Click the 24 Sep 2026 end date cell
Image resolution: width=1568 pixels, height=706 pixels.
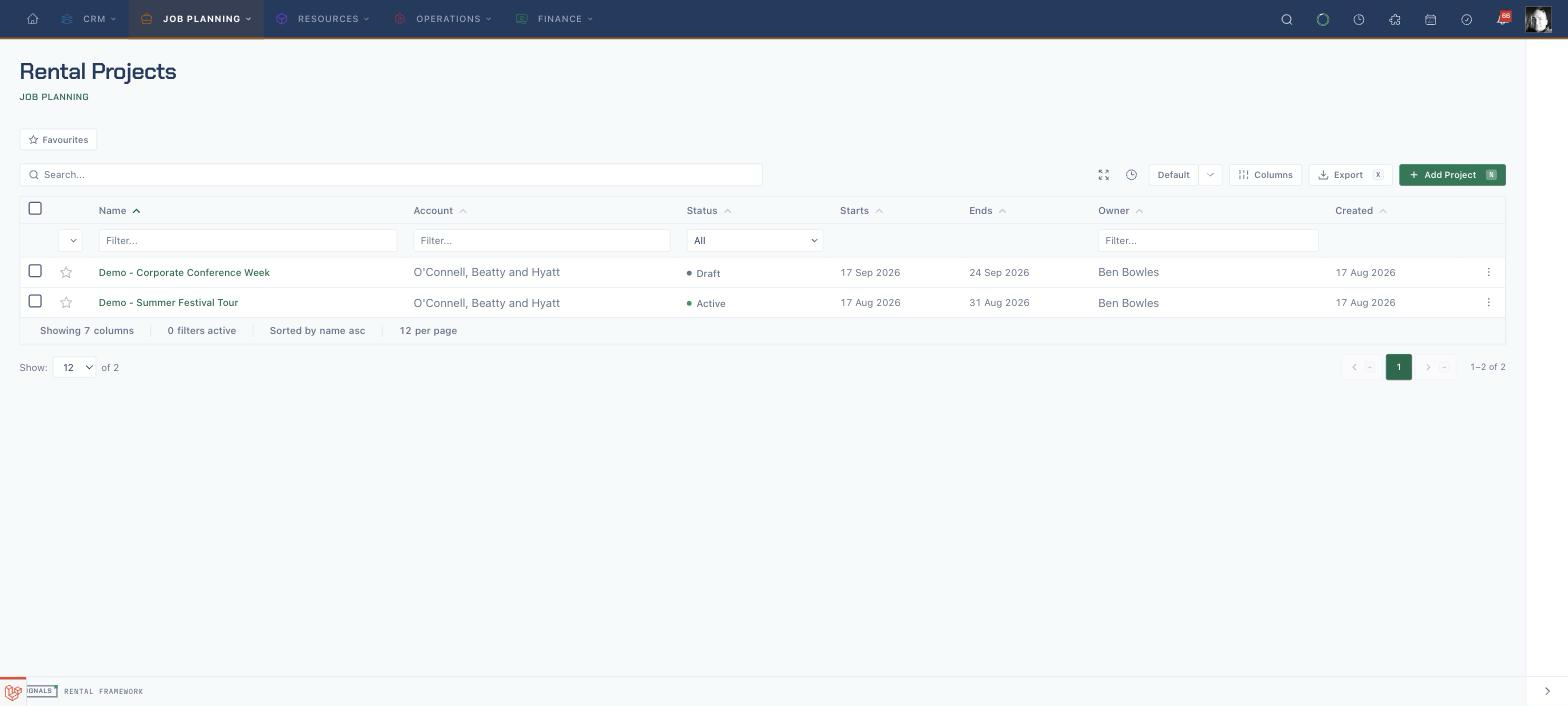999,272
